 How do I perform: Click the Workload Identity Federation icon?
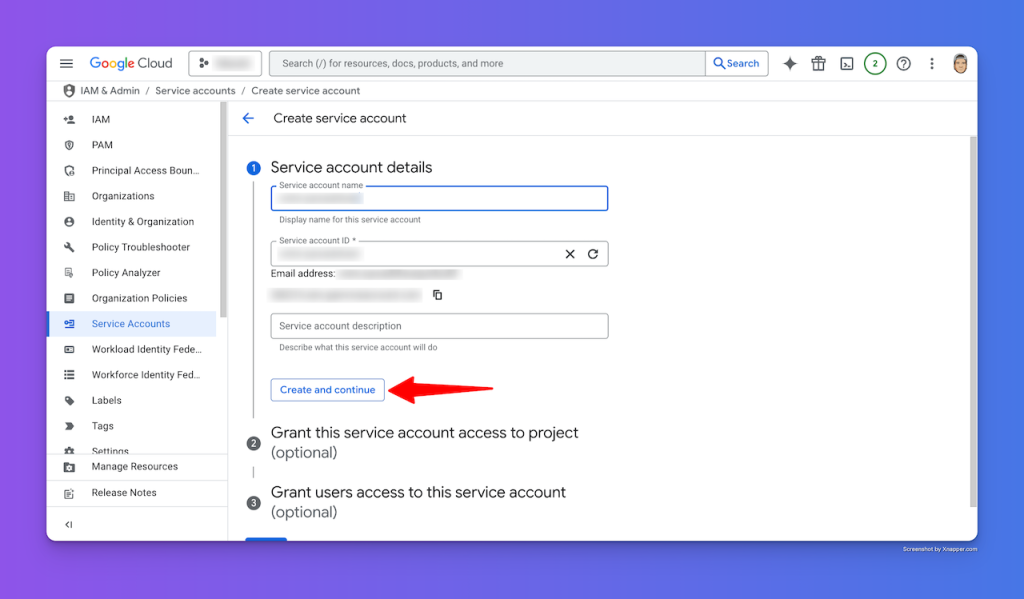point(69,349)
